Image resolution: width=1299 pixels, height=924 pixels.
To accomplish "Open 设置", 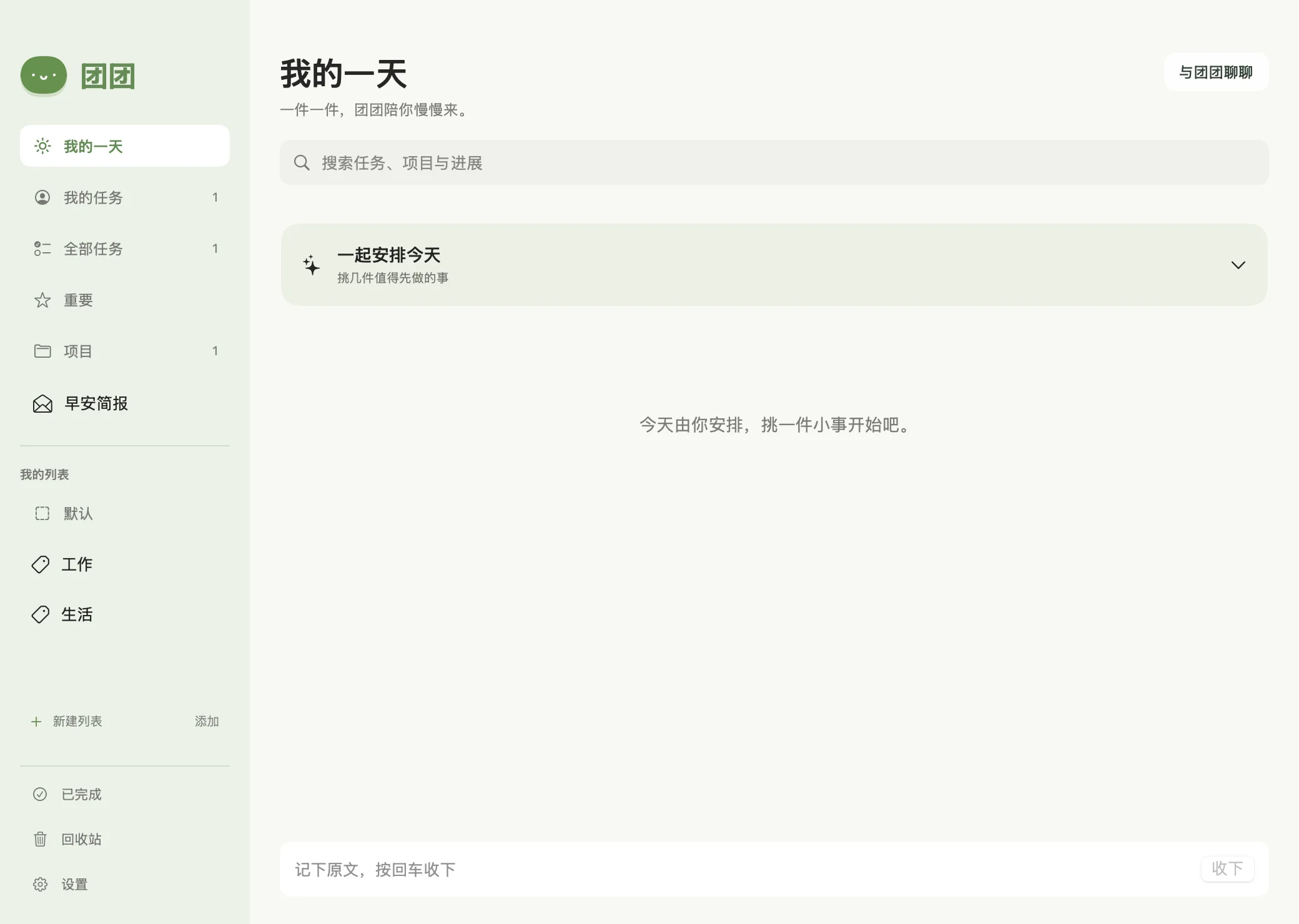I will (125, 884).
